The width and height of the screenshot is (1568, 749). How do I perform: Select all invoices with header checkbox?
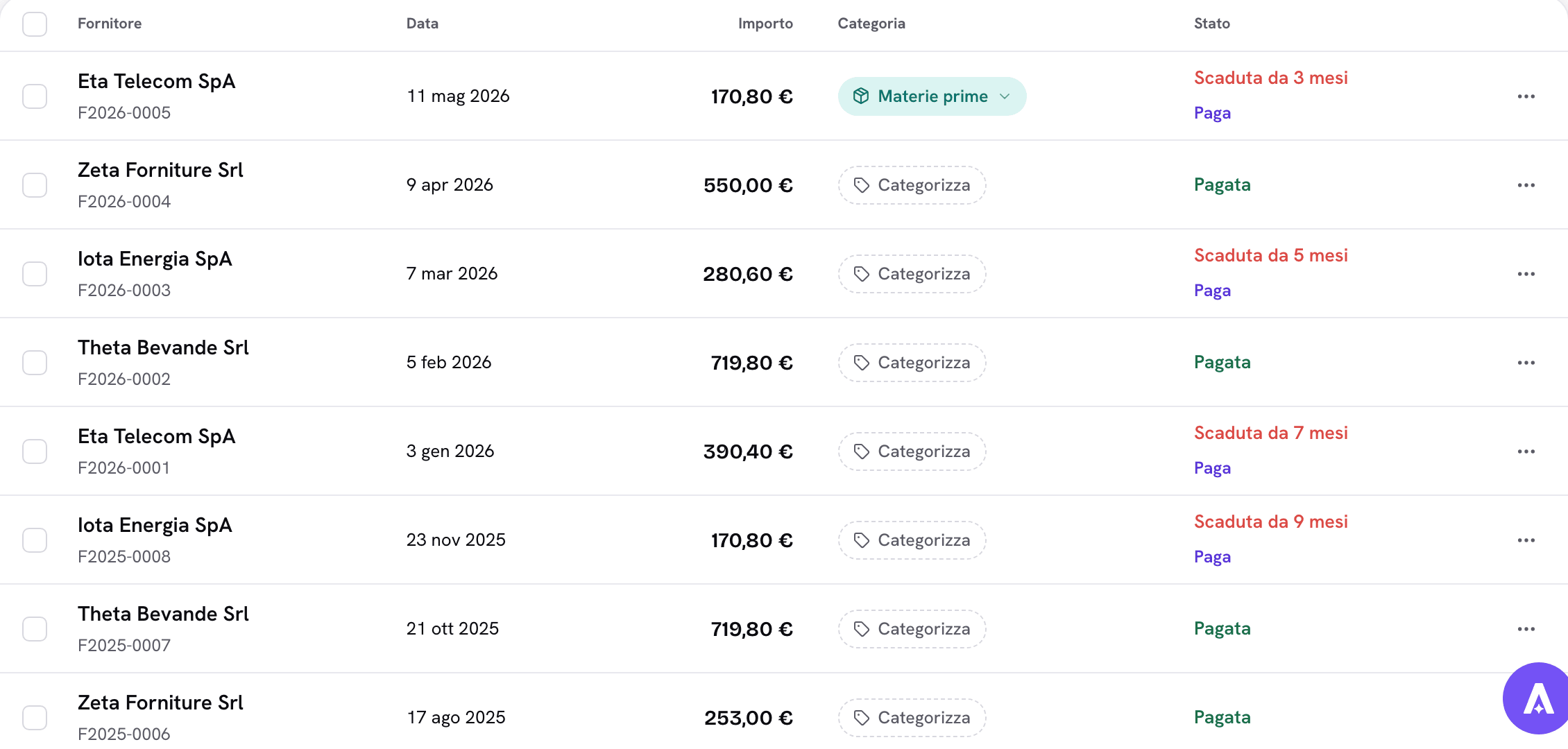pyautogui.click(x=35, y=24)
